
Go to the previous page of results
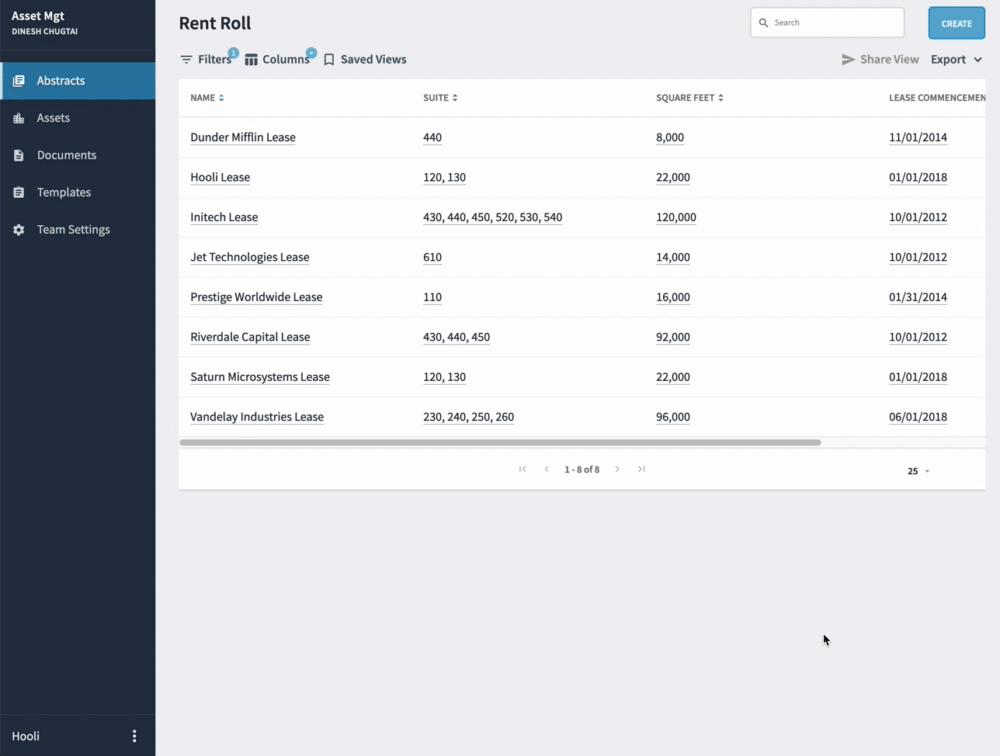pos(547,469)
